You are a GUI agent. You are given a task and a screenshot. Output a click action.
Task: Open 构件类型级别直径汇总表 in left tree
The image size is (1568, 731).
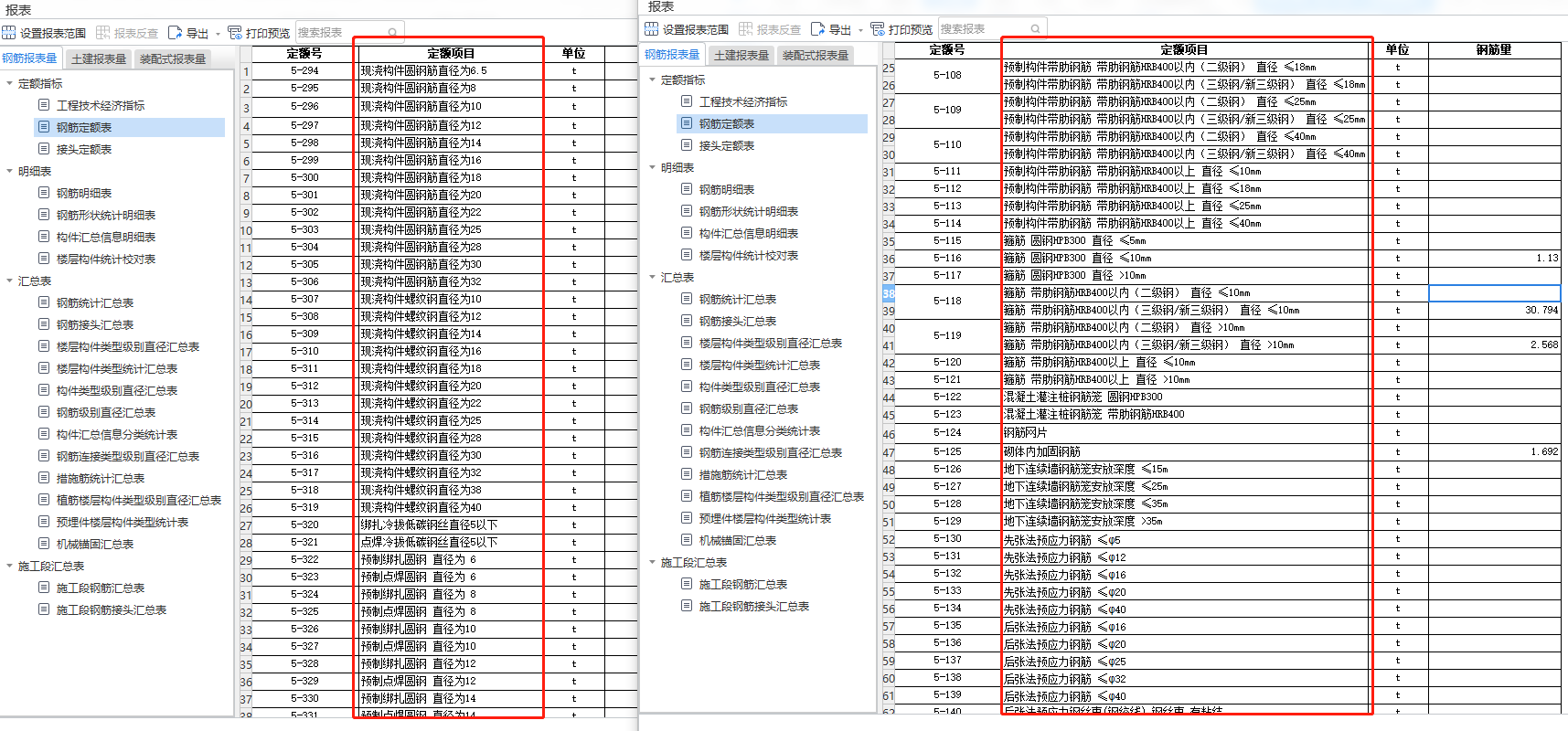pos(117,390)
